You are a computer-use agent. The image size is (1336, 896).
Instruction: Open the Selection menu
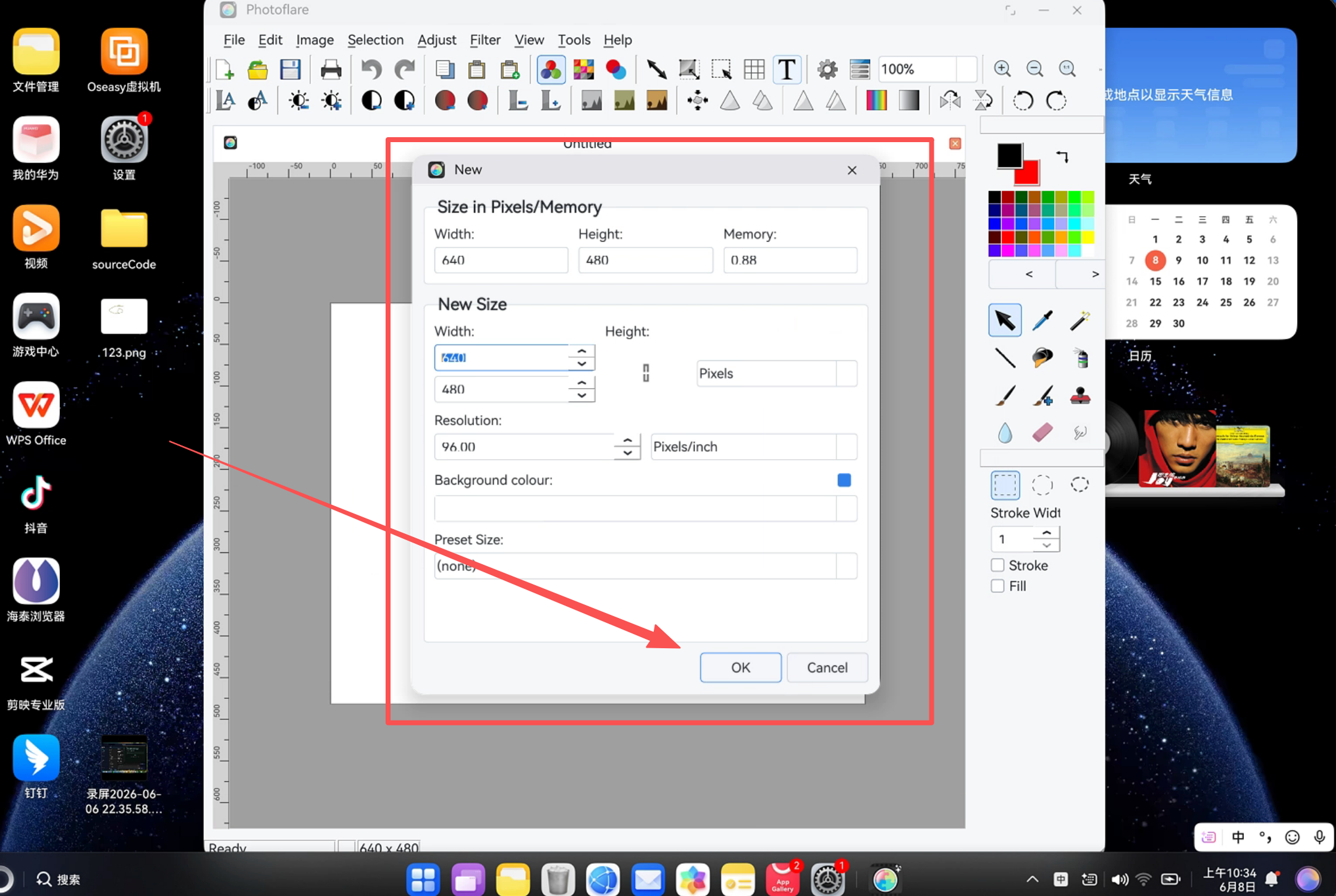[x=375, y=40]
